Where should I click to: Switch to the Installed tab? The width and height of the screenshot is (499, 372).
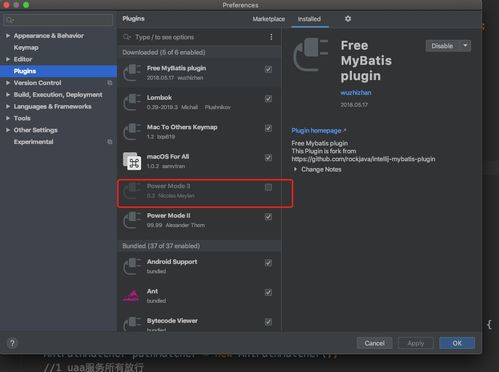point(309,19)
